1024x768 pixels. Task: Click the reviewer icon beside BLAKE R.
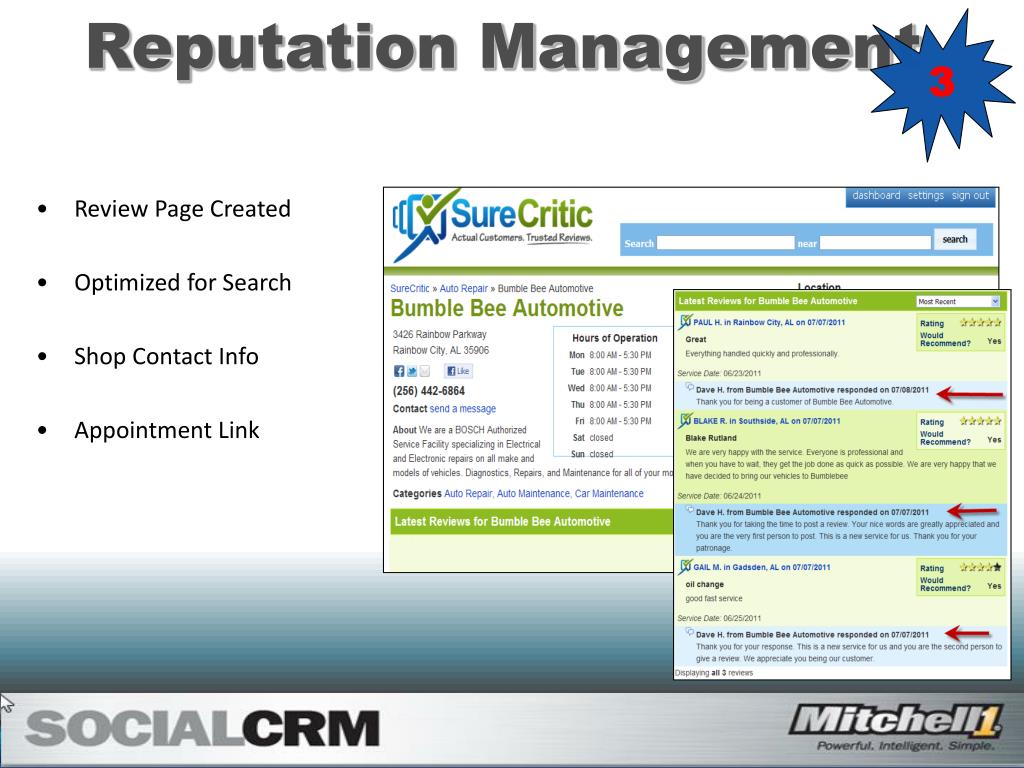(x=685, y=421)
